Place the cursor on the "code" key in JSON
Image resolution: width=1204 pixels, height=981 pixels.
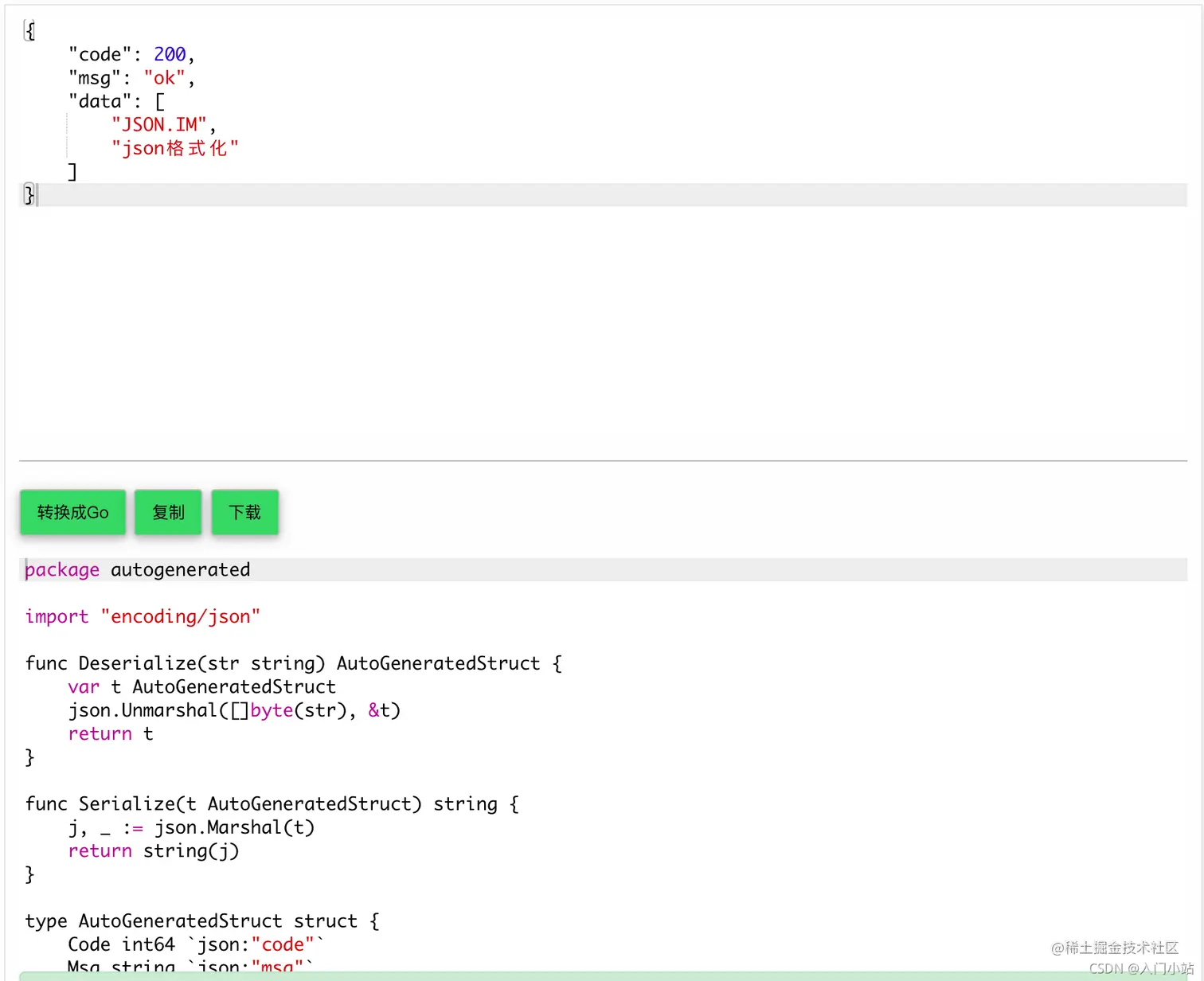[x=100, y=53]
